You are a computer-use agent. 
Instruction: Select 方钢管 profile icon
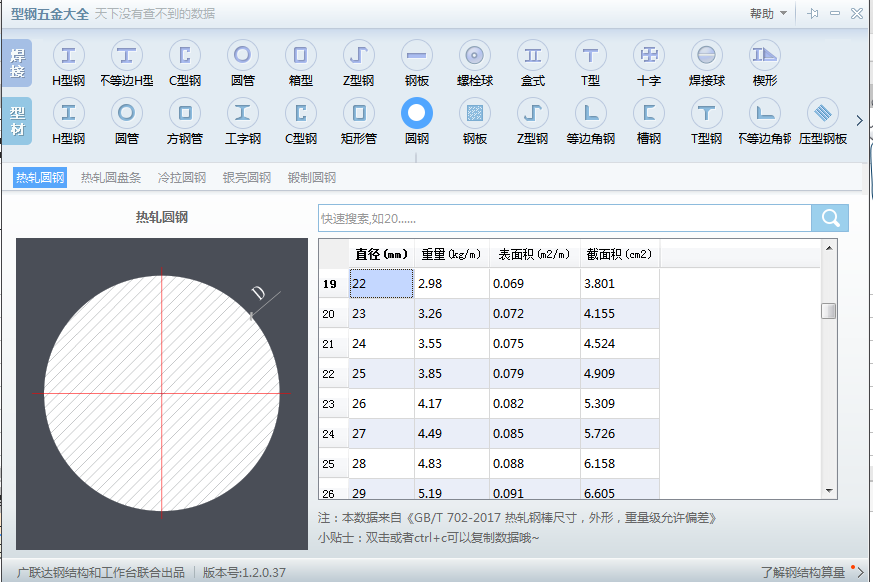tap(185, 113)
